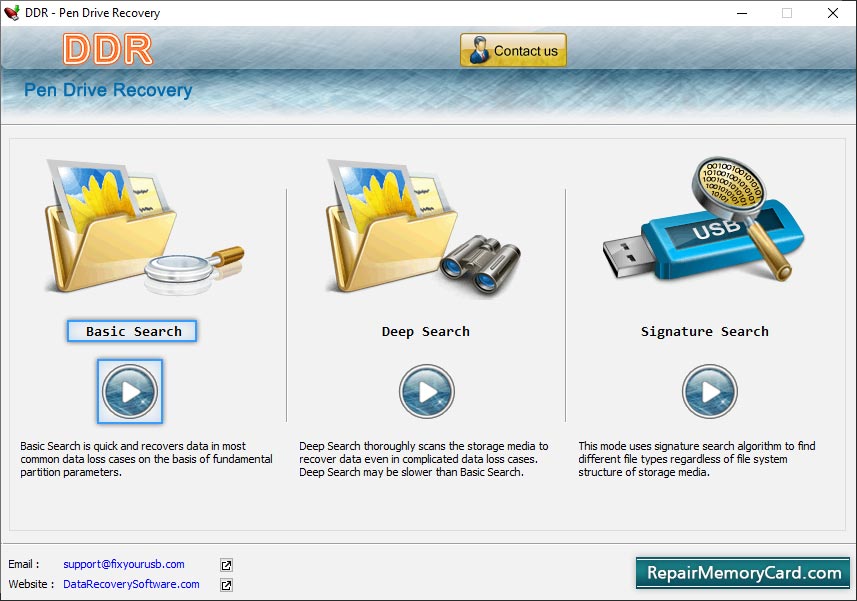This screenshot has height=601, width=857.
Task: Click the Signature Search description paragraph
Action: tap(697, 459)
